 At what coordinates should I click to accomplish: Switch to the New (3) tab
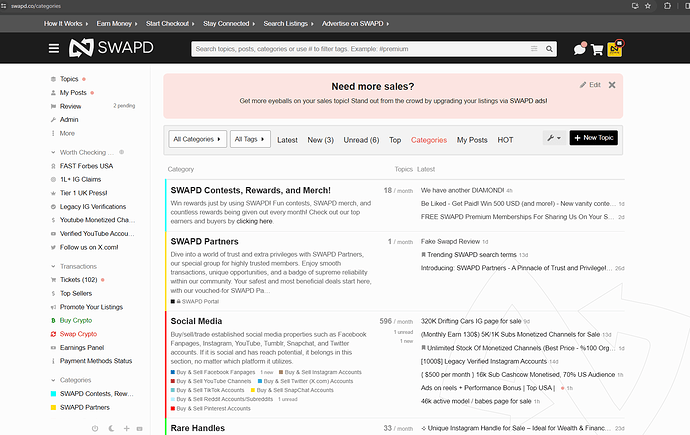click(320, 140)
